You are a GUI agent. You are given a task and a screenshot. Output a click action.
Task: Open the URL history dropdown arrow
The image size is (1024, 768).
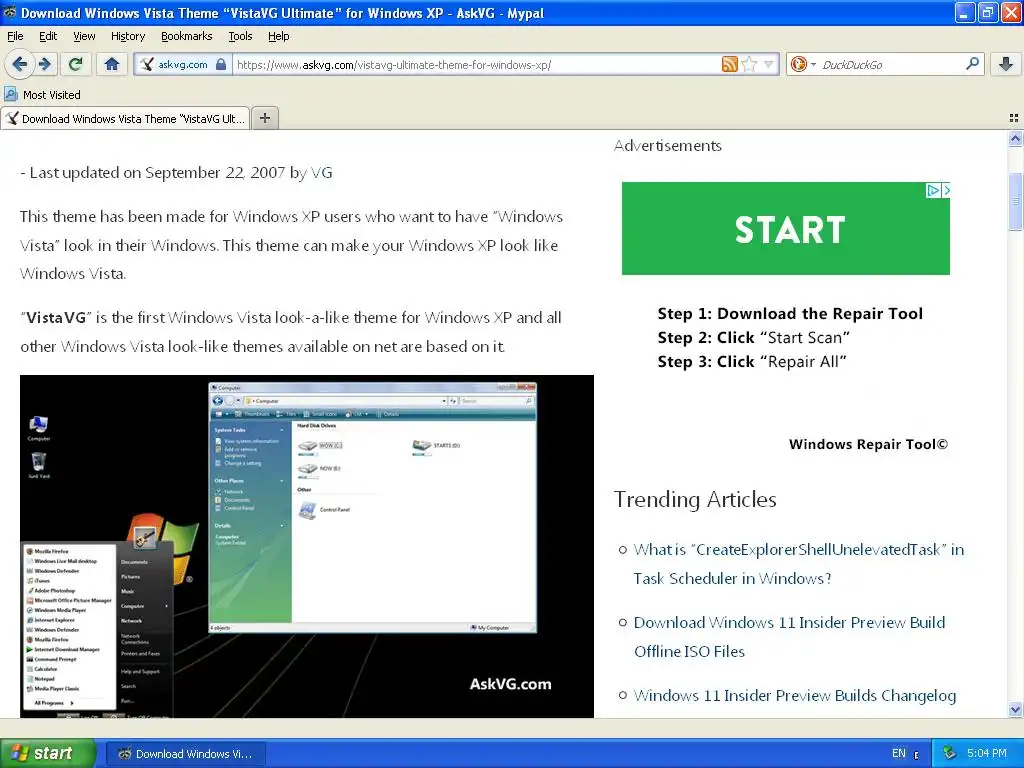(x=769, y=64)
